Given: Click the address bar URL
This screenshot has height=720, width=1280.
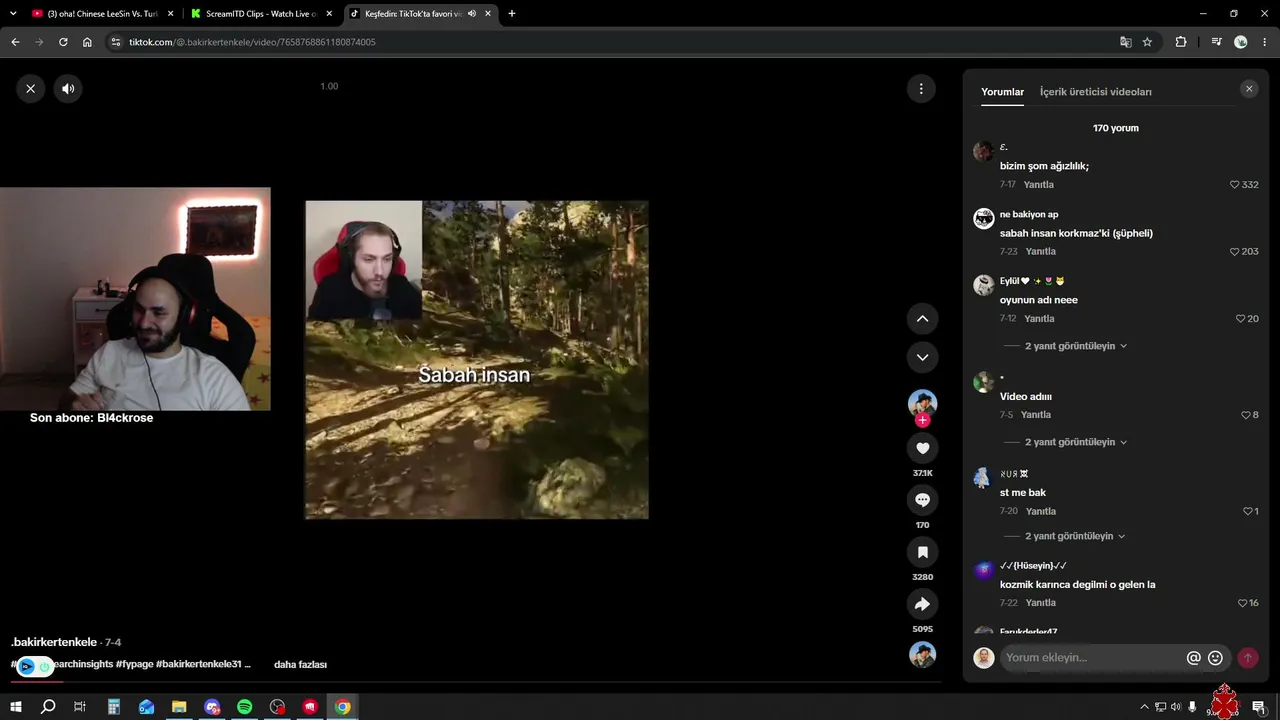Looking at the screenshot, I should pos(252,42).
